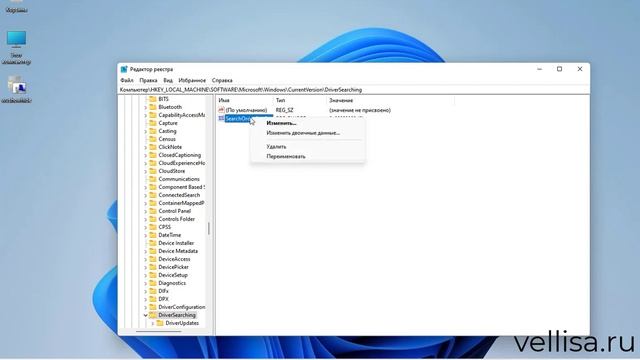The height and width of the screenshot is (360, 640).
Task: Click the tree pane vertical scrollbar thumb
Action: [209, 229]
